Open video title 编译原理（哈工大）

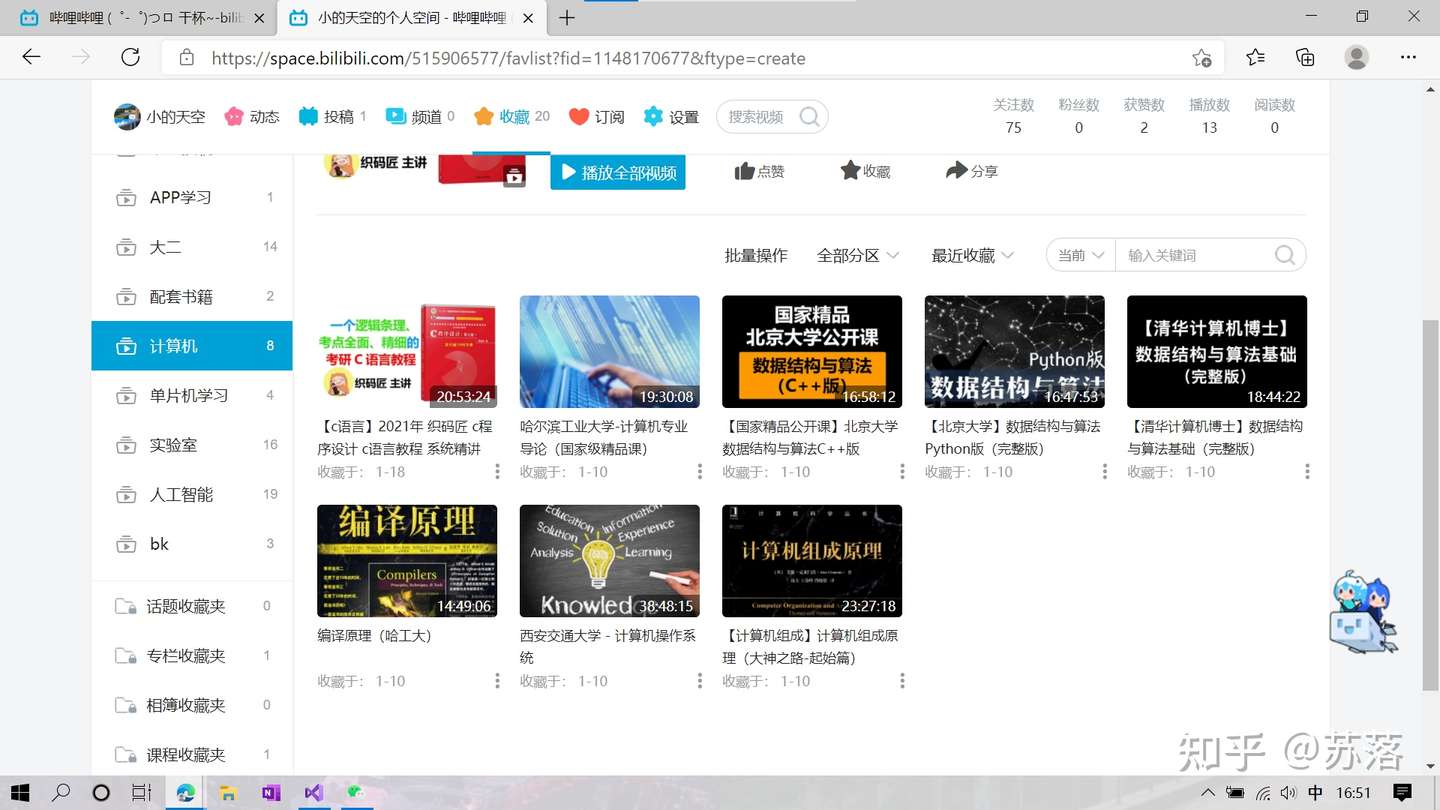click(x=374, y=635)
